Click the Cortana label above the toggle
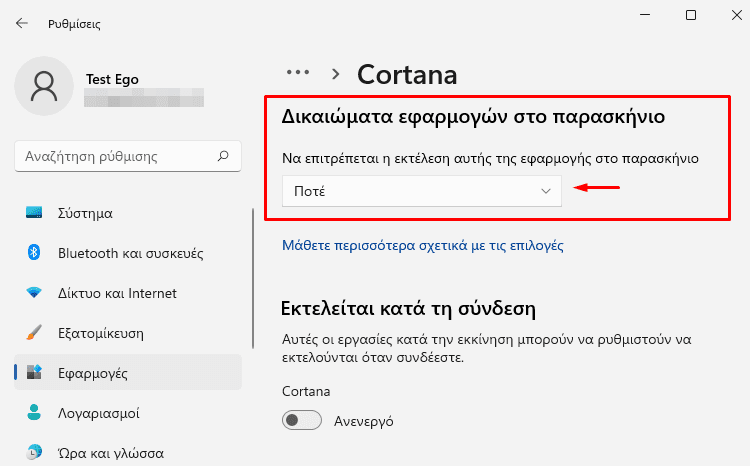 (306, 391)
